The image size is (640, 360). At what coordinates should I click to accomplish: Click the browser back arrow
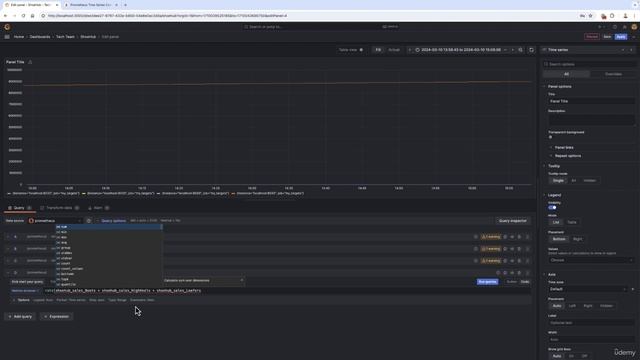(6, 16)
